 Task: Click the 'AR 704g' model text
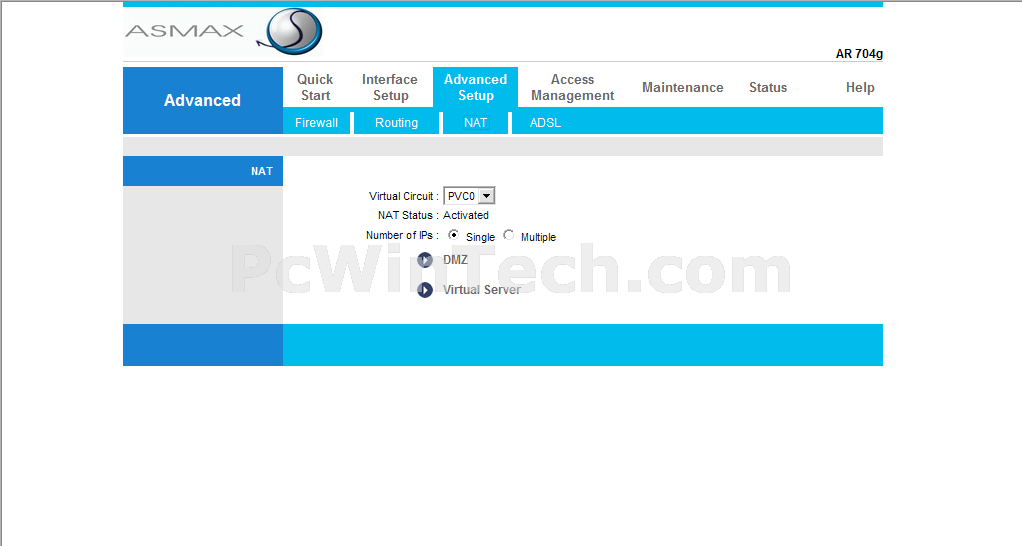pos(859,54)
